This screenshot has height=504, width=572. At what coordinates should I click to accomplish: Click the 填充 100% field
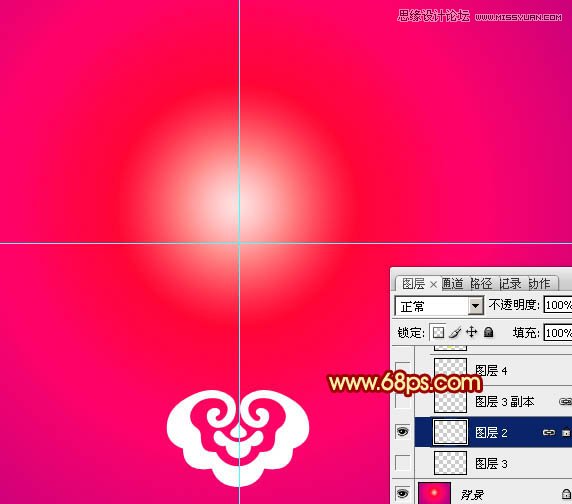click(558, 333)
